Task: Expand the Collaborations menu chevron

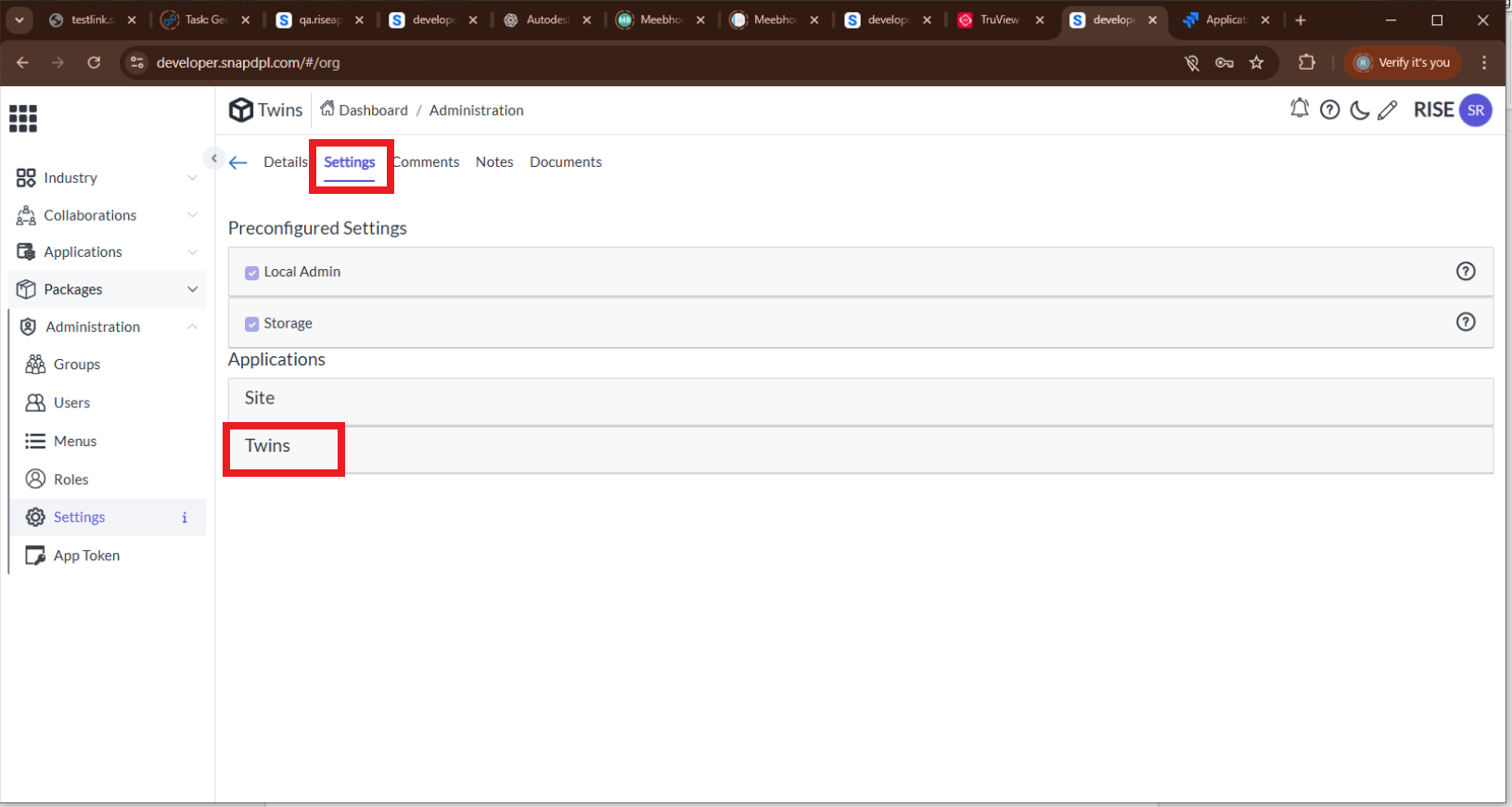Action: point(192,215)
